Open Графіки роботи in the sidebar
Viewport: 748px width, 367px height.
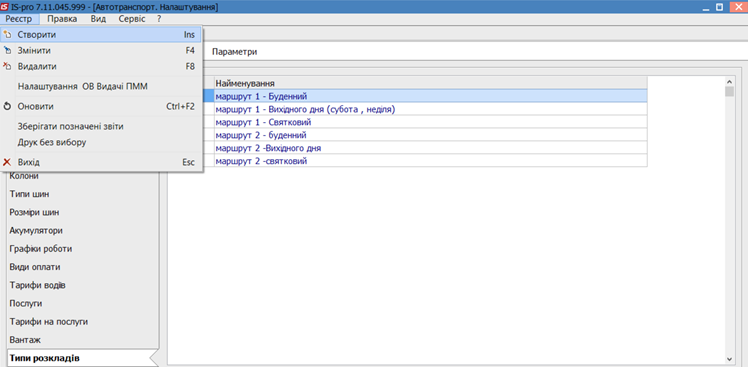pos(41,249)
